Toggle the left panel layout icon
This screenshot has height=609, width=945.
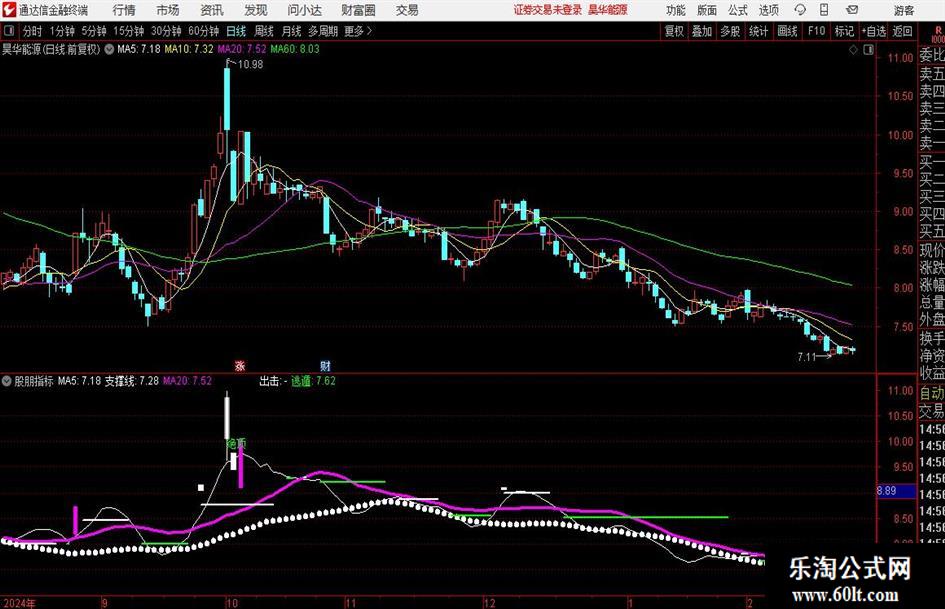[9, 31]
